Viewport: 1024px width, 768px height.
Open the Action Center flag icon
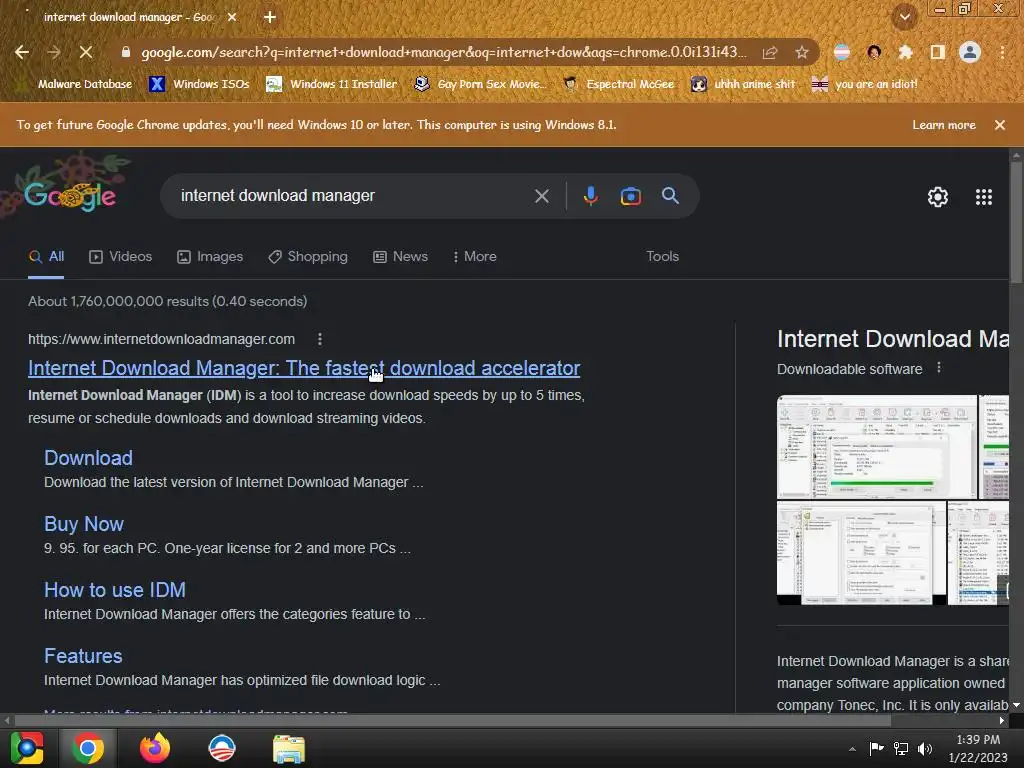tap(876, 748)
